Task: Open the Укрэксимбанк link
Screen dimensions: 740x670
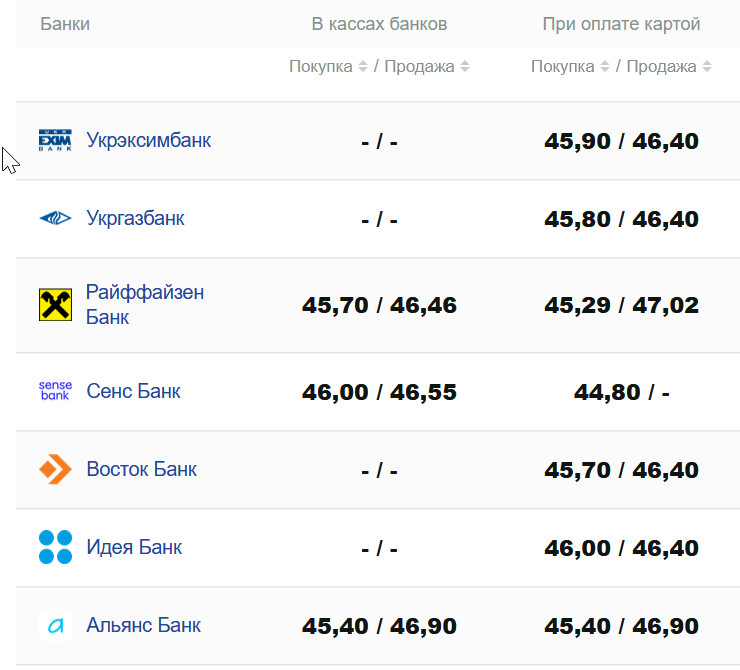Action: pyautogui.click(x=148, y=140)
